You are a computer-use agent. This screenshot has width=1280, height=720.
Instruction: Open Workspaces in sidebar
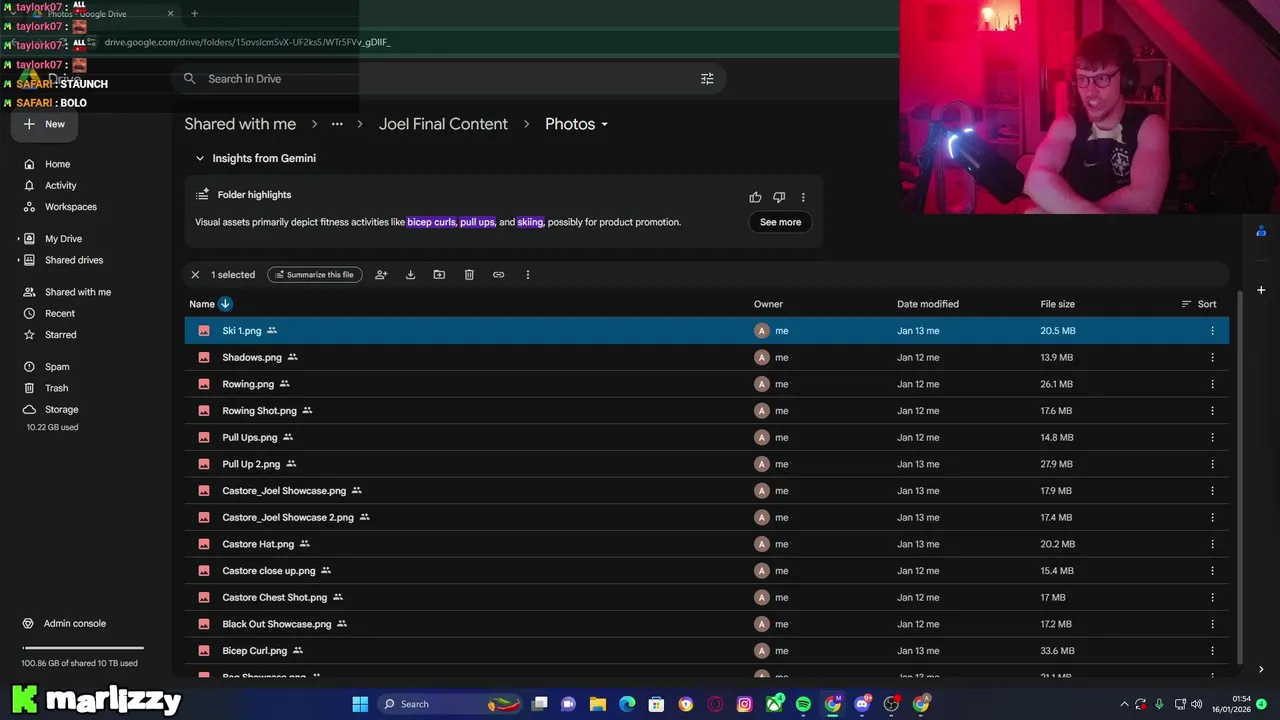(x=70, y=207)
